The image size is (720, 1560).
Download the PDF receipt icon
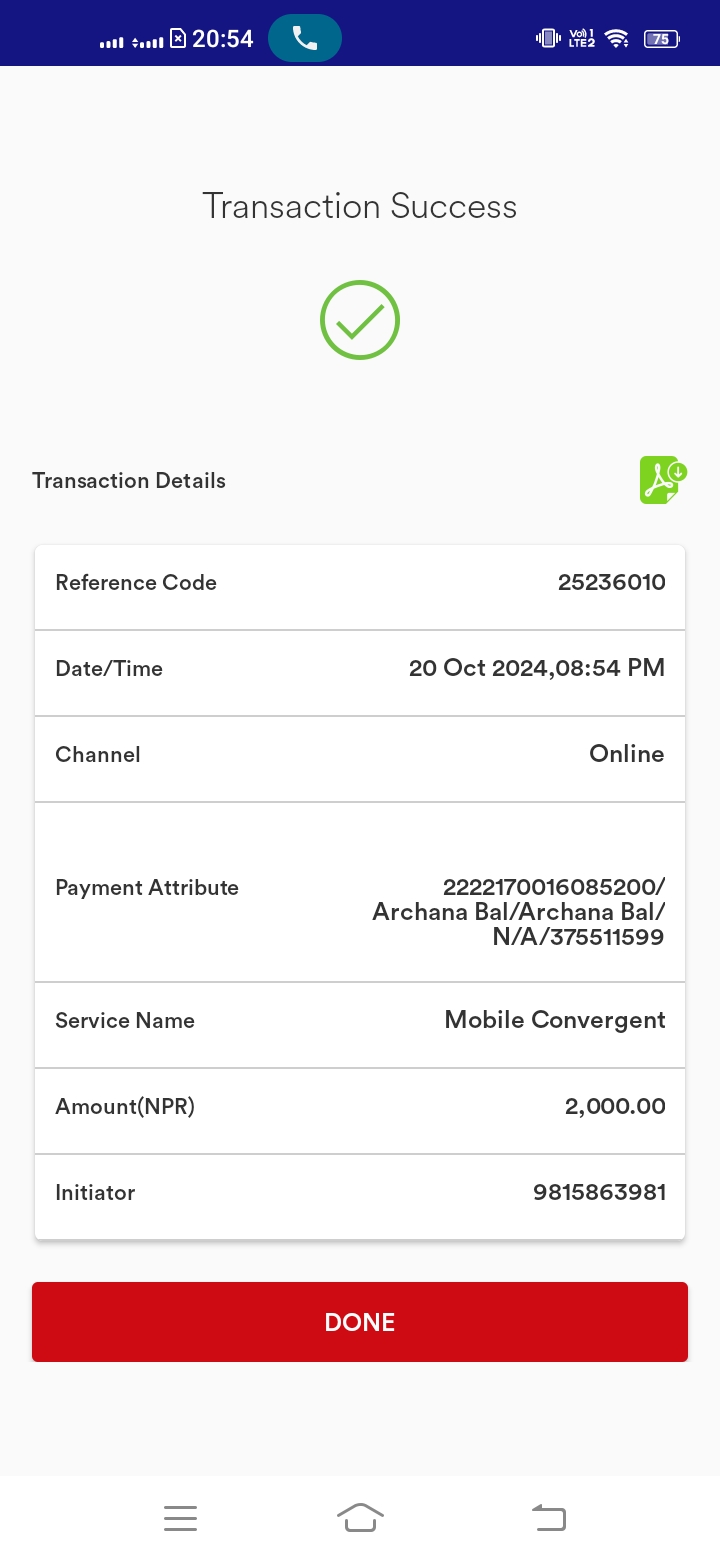(x=663, y=480)
